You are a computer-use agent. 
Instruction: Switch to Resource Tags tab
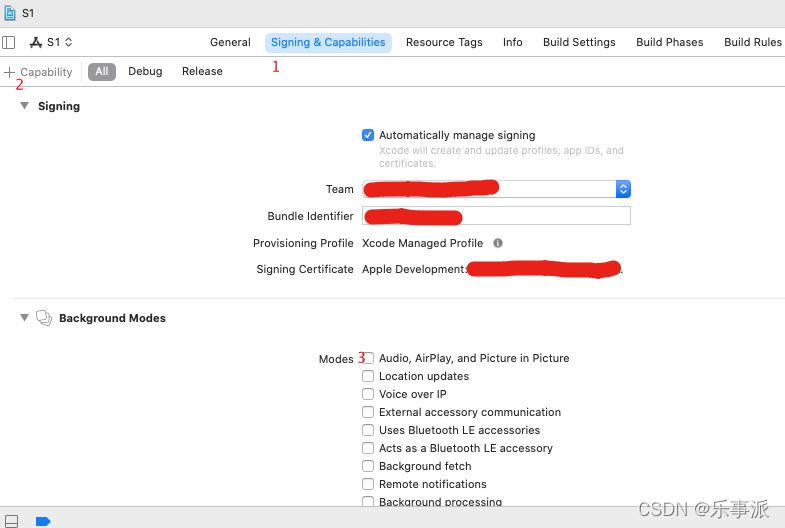point(444,43)
